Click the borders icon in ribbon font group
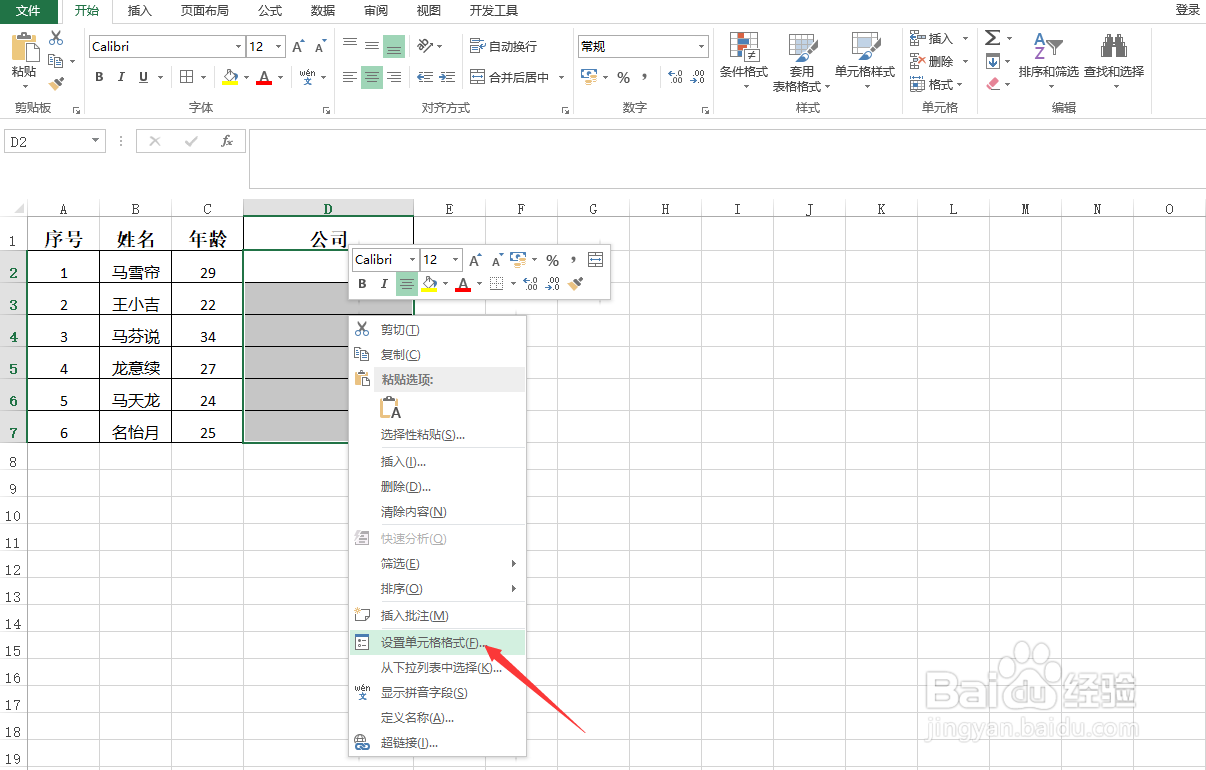This screenshot has height=770, width=1206. click(187, 77)
